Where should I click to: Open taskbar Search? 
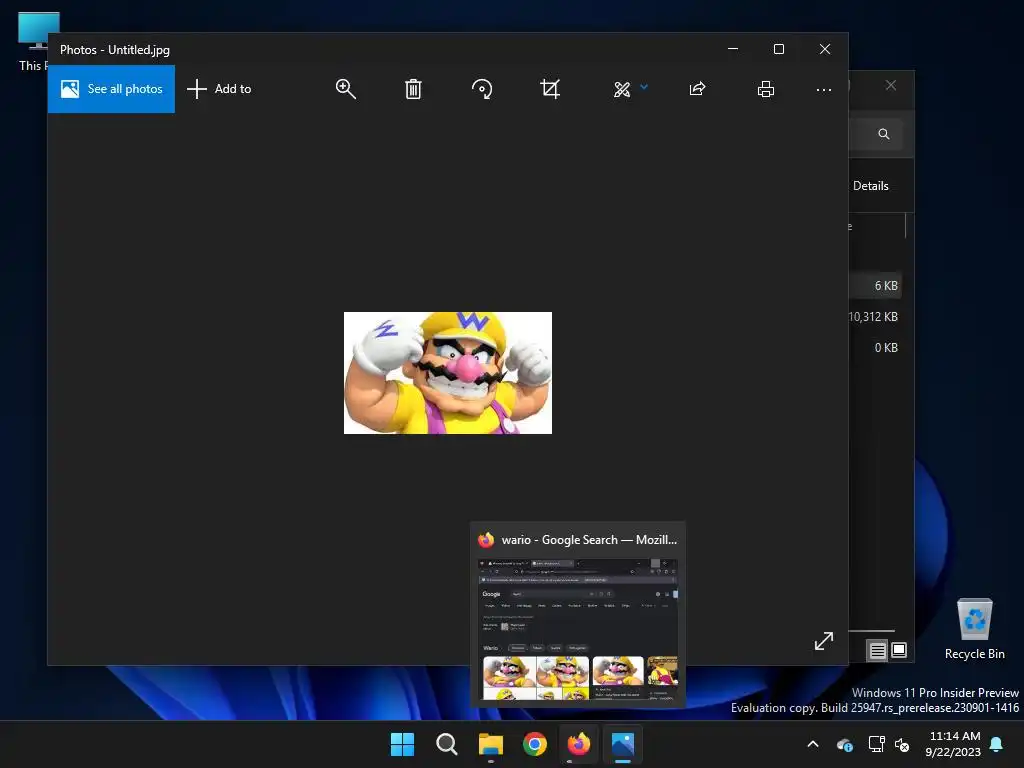coord(447,744)
